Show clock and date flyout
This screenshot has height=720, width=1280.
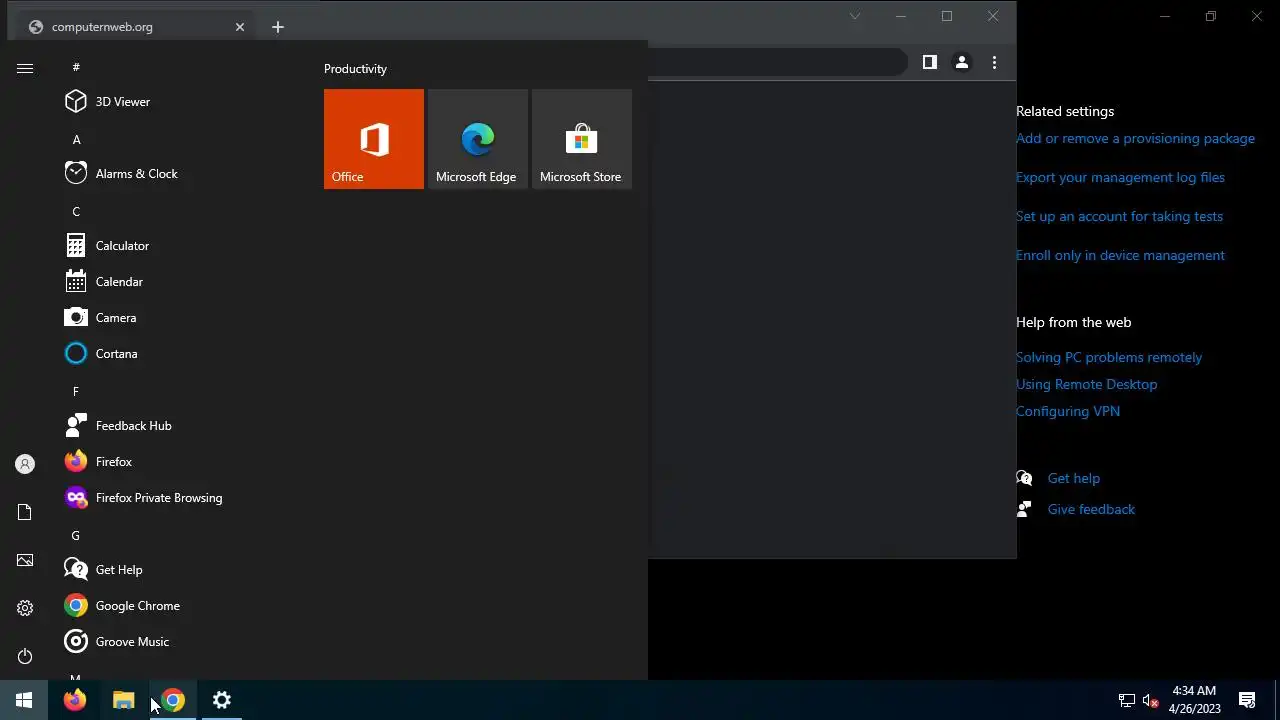(1194, 700)
